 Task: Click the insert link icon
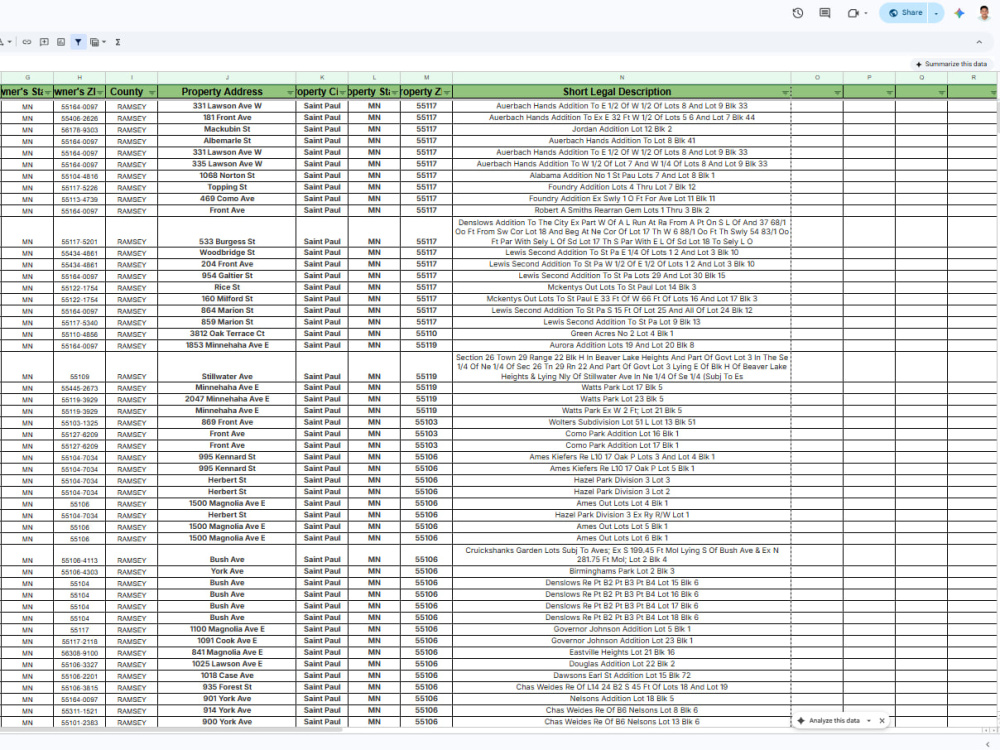[27, 42]
